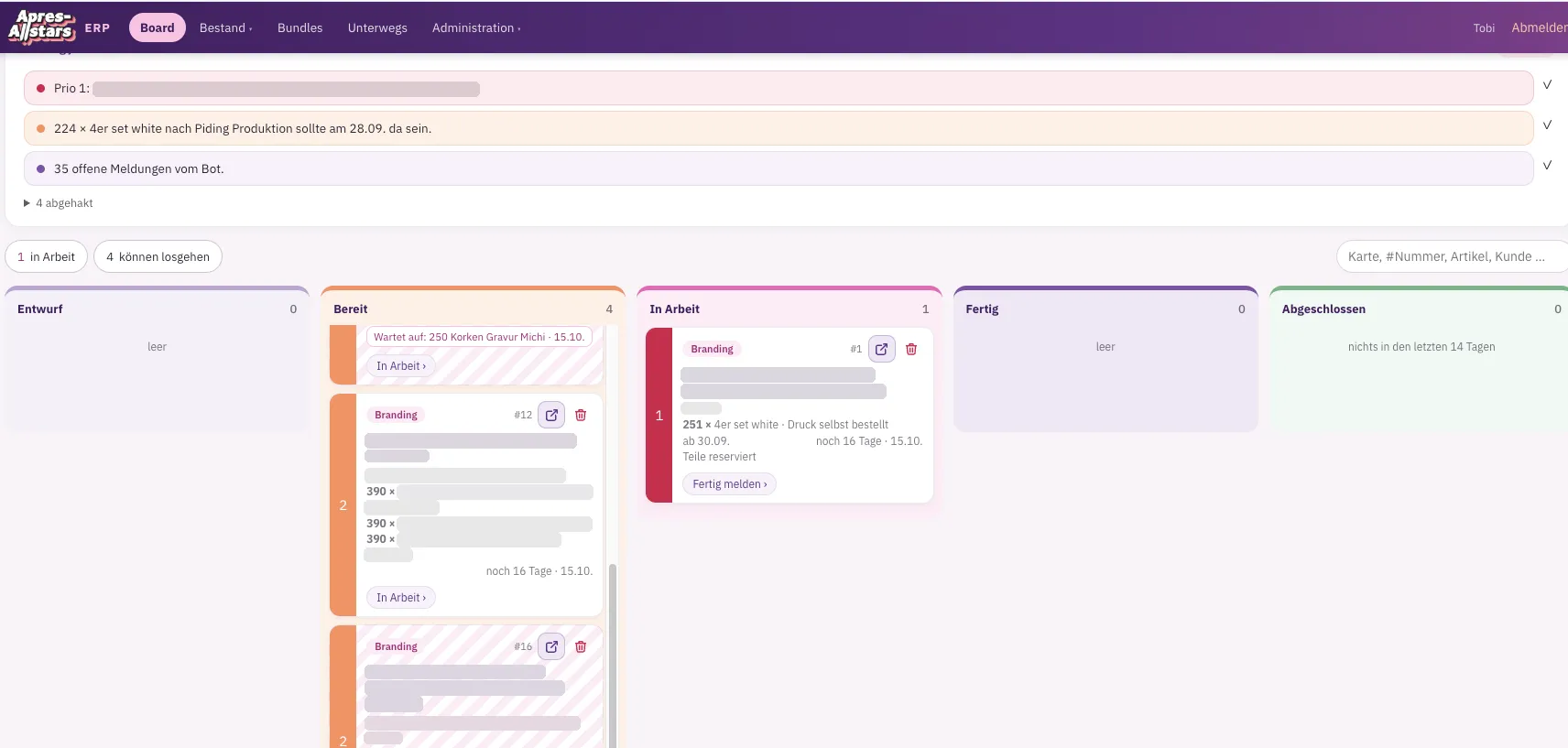1568x748 pixels.
Task: Check off the 35 offene Meldungen notice
Action: point(1547,165)
